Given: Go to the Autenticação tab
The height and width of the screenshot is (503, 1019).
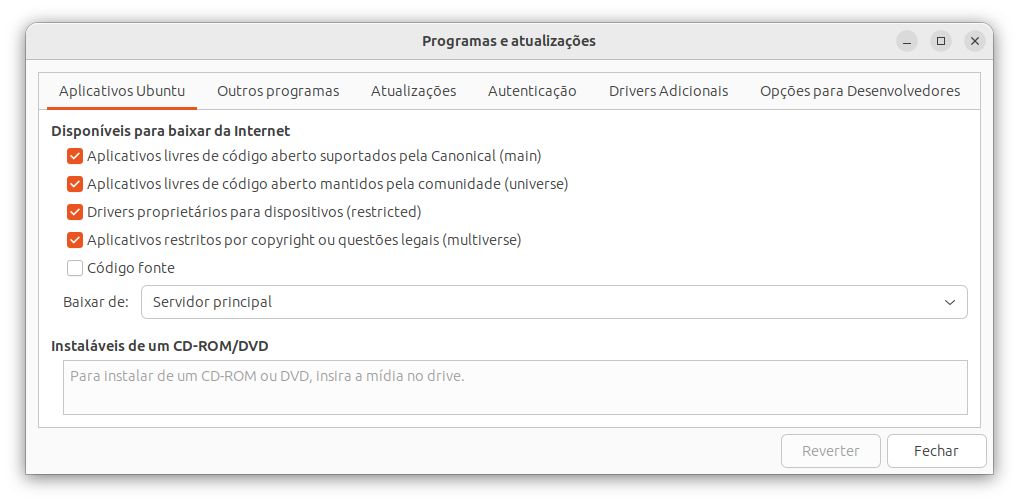Looking at the screenshot, I should click(532, 91).
